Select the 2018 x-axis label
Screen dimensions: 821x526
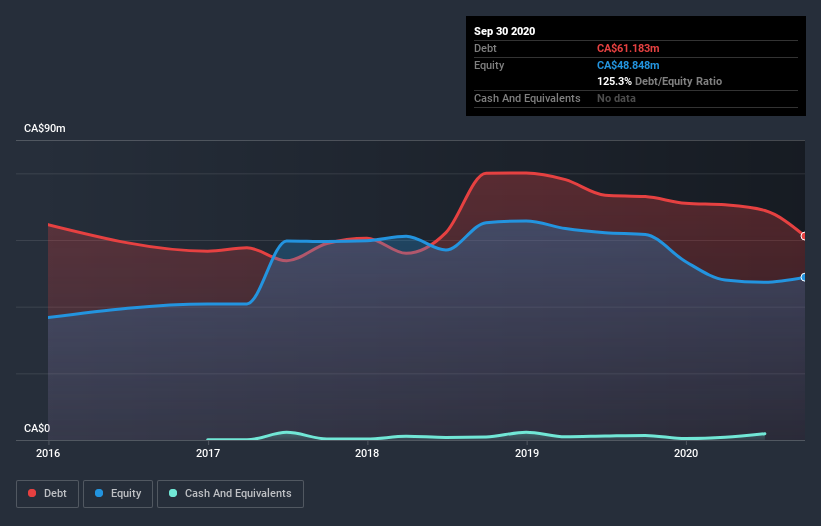point(367,453)
